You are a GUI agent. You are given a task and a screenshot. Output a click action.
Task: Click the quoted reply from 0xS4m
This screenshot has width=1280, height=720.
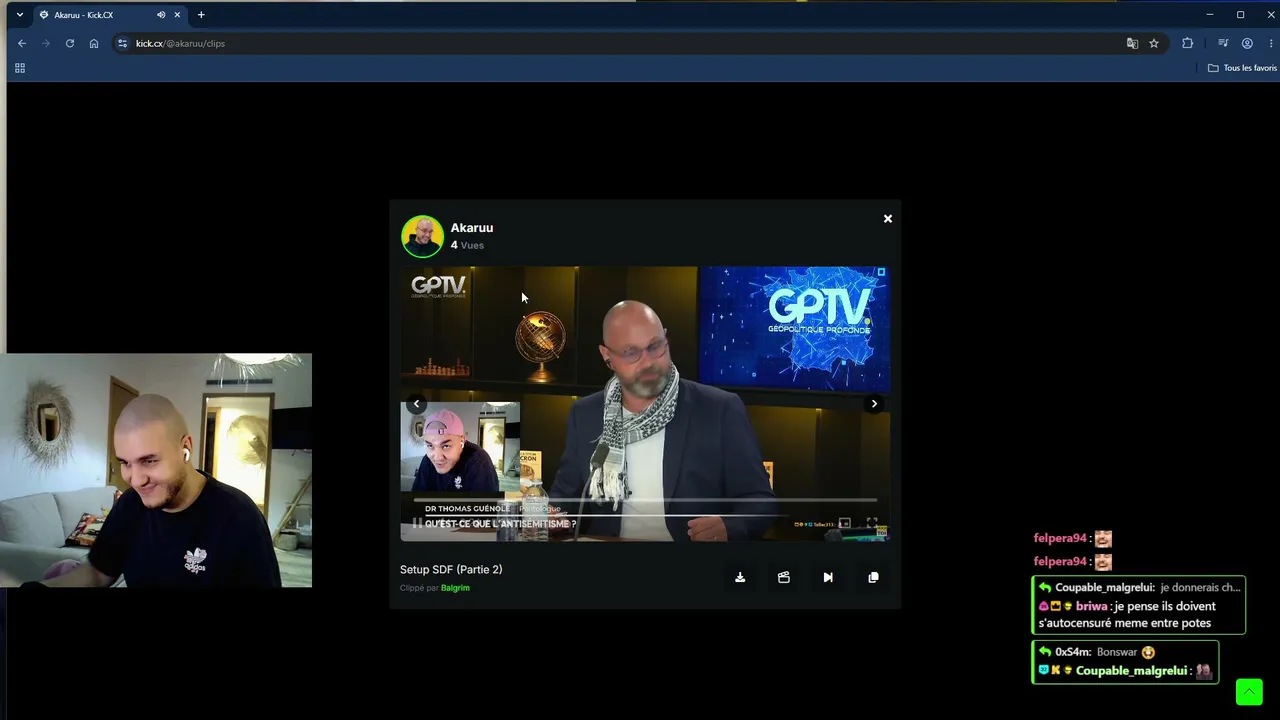pyautogui.click(x=1098, y=652)
